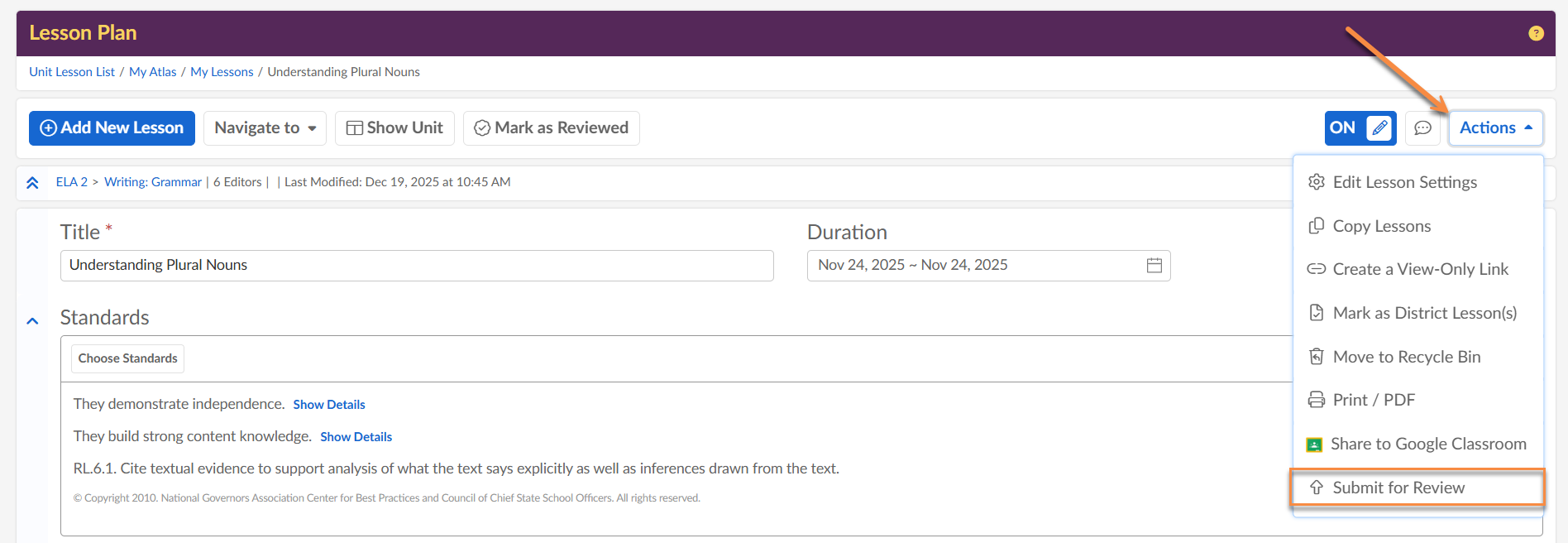Click the double chevron collapse-all icon
This screenshot has width=1568, height=543.
coord(32,183)
